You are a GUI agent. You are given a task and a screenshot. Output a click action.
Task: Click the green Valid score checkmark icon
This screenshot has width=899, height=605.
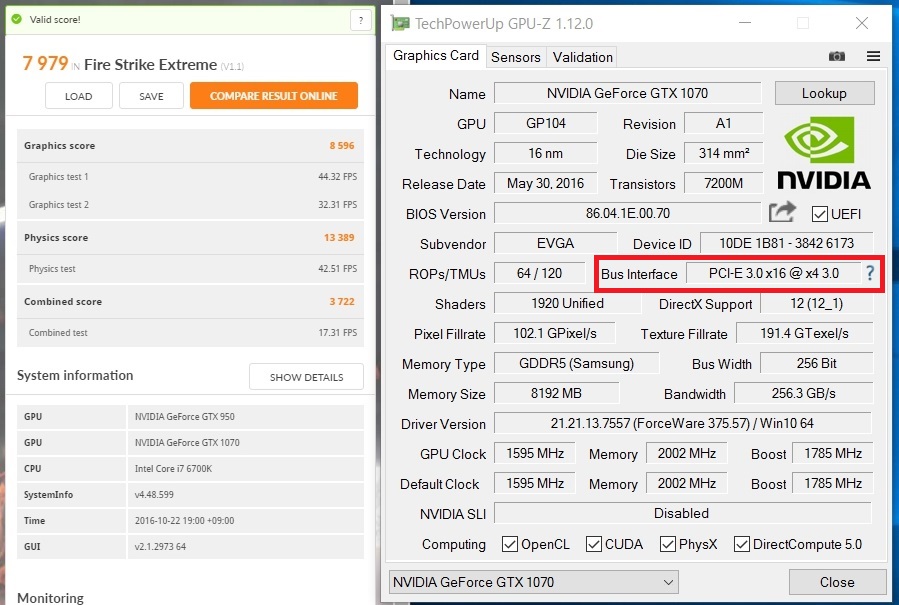tap(17, 19)
